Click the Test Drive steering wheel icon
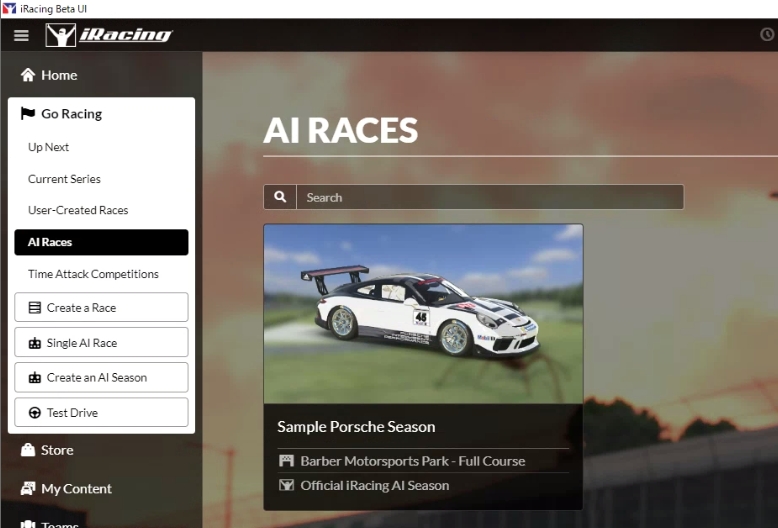The width and height of the screenshot is (778, 528). click(x=35, y=413)
